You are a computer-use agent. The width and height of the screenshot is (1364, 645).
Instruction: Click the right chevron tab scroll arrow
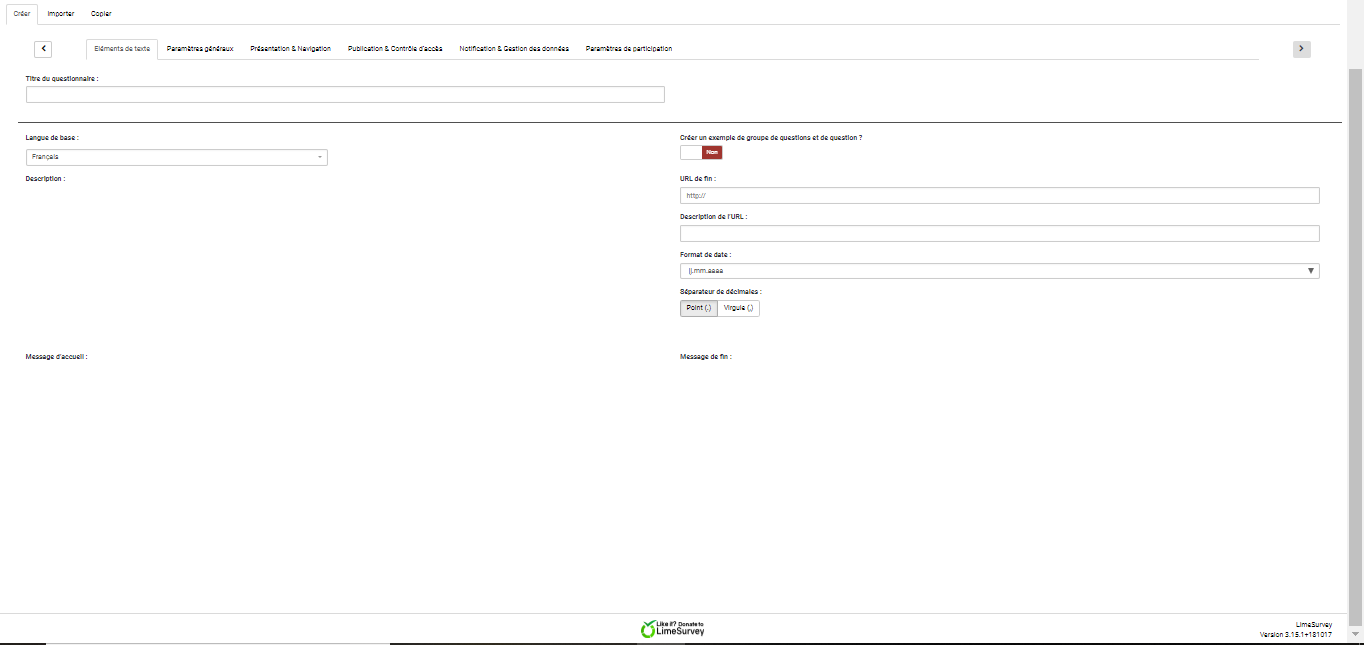[x=1301, y=49]
